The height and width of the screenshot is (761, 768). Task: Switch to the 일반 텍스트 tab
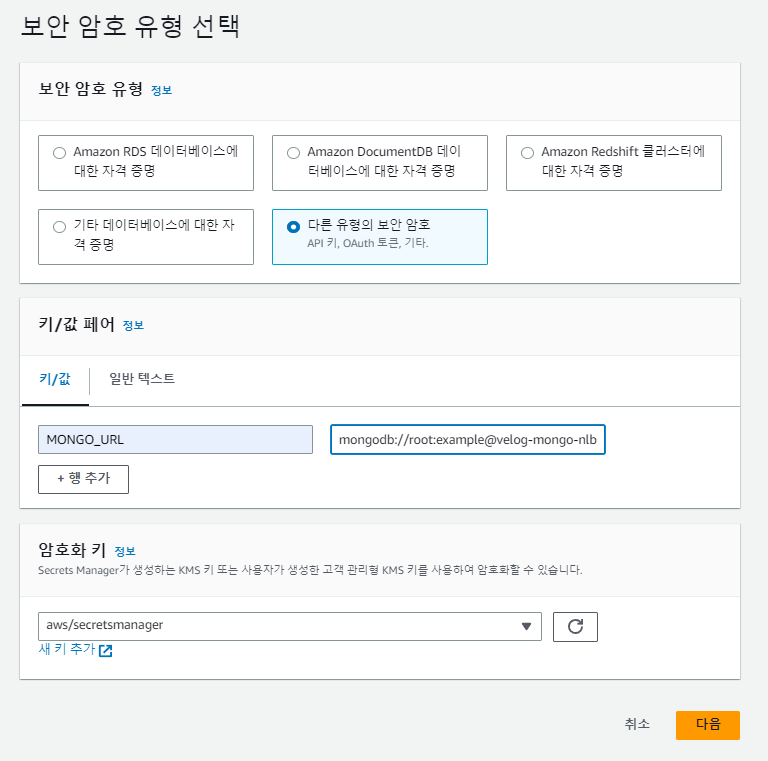tap(142, 379)
